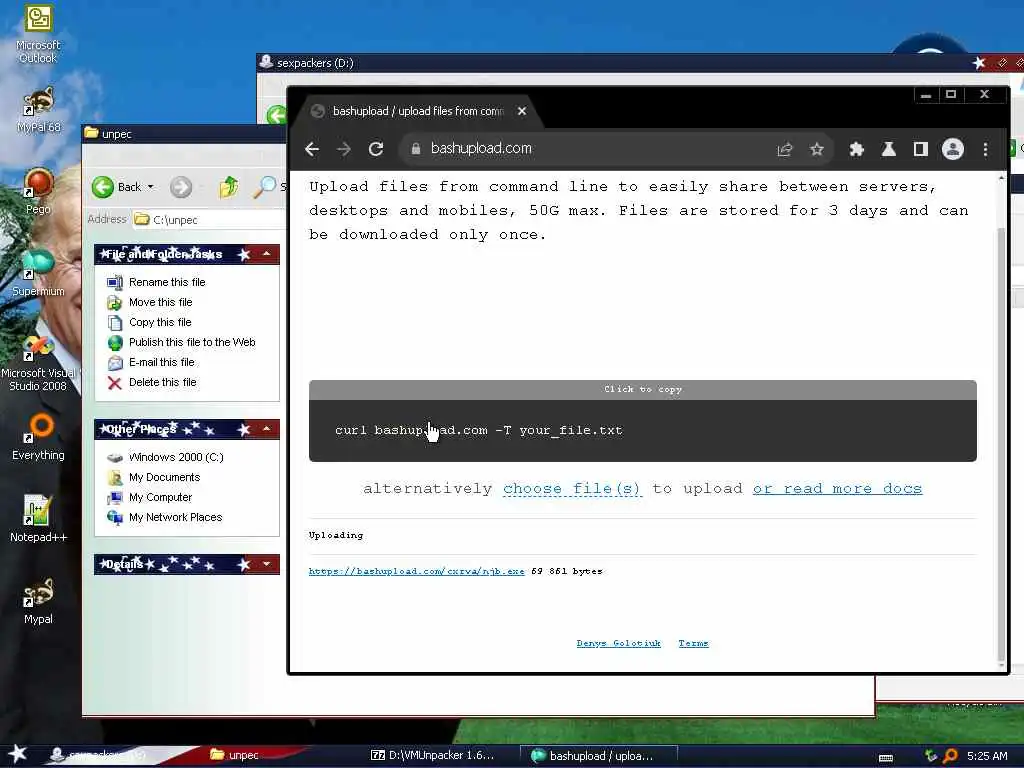Click Up folder icon in unpec window
Image resolution: width=1024 pixels, height=768 pixels.
228,187
